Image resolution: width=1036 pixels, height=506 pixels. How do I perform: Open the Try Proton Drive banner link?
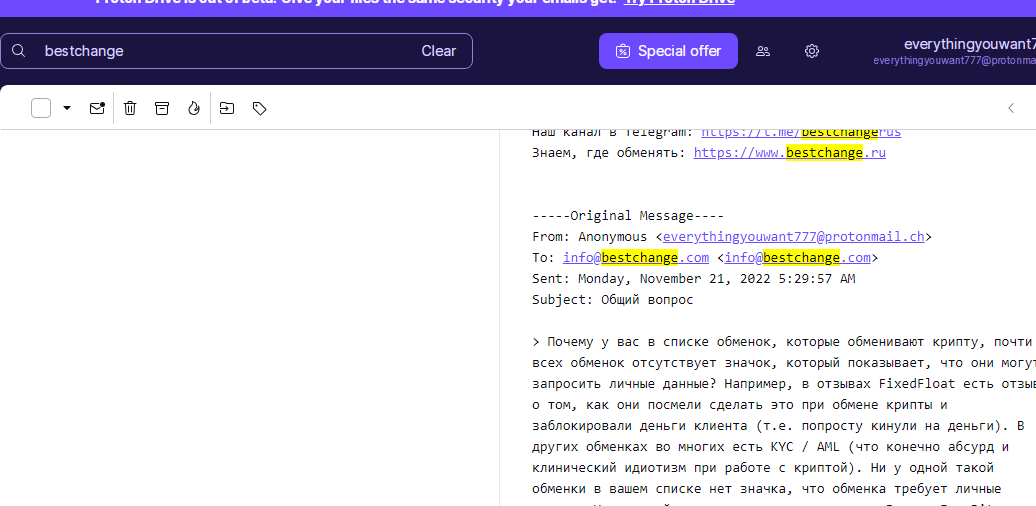(679, 2)
